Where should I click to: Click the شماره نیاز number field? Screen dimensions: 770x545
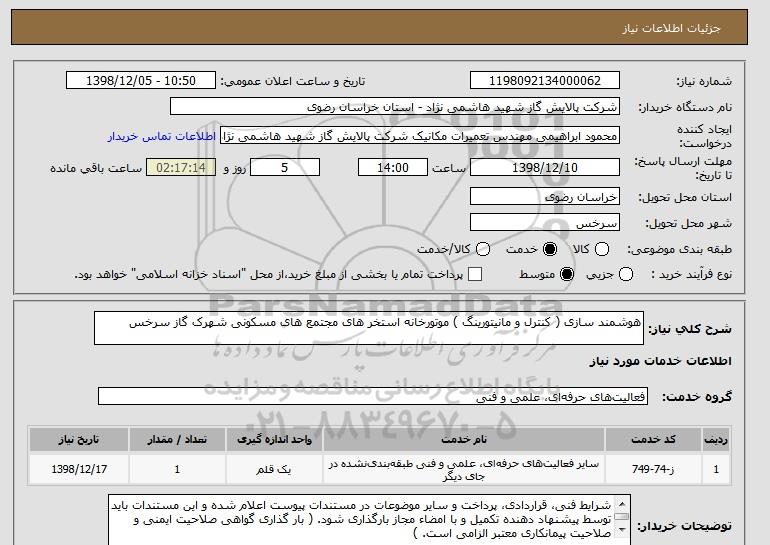pyautogui.click(x=545, y=81)
